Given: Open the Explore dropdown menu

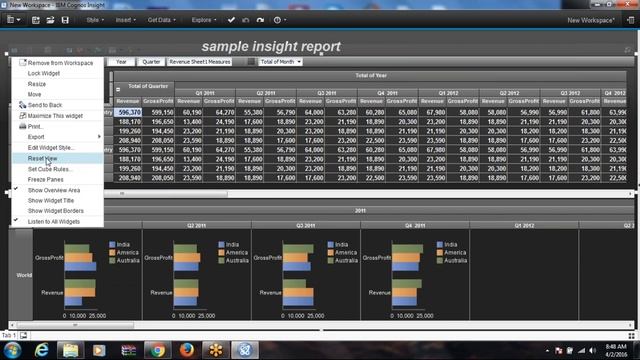Looking at the screenshot, I should tap(204, 20).
